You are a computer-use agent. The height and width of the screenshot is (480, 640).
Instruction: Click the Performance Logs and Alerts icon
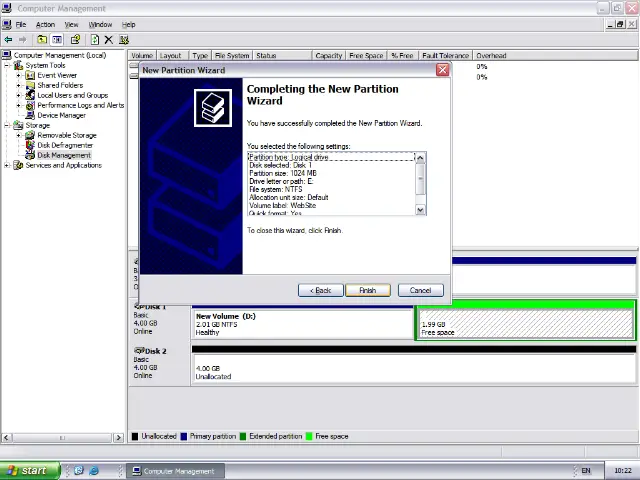[30, 105]
